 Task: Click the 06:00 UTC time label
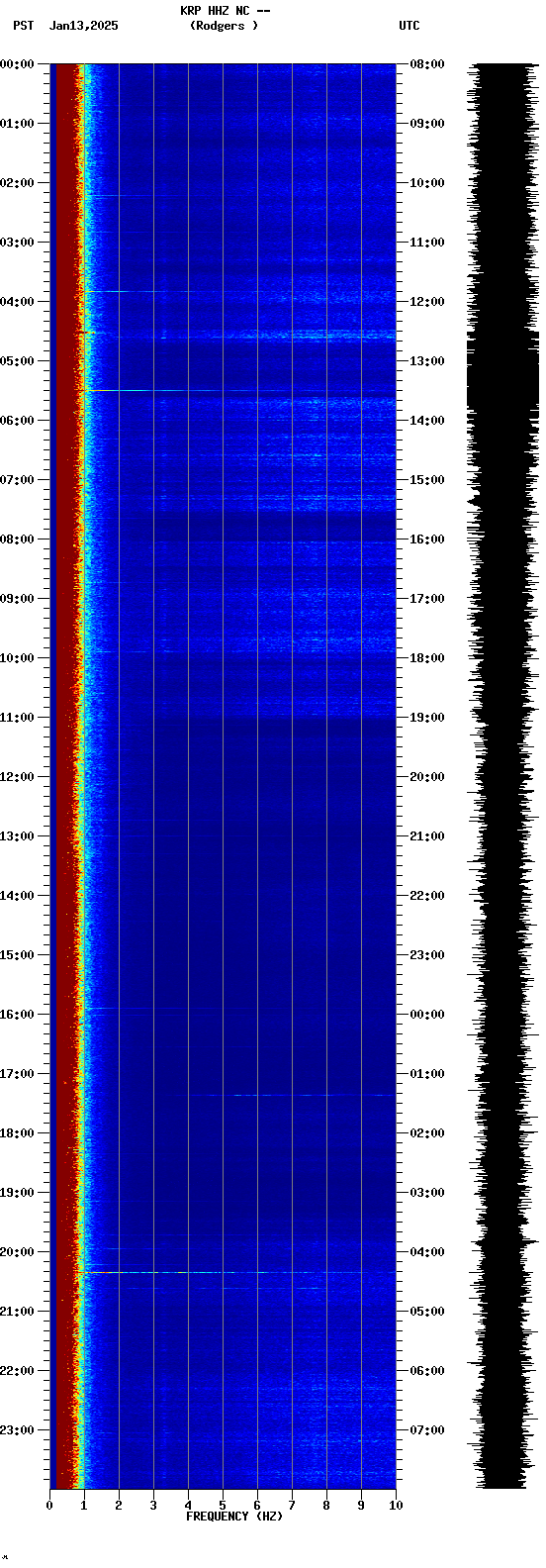[427, 1371]
